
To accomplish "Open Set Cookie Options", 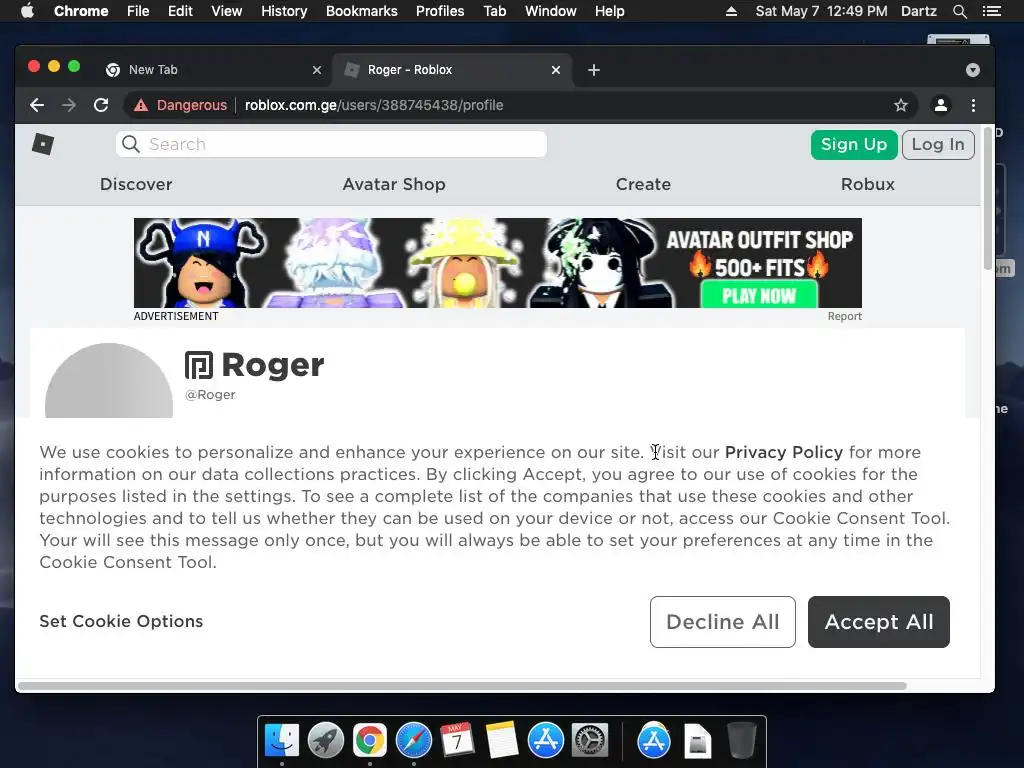I will click(x=121, y=621).
